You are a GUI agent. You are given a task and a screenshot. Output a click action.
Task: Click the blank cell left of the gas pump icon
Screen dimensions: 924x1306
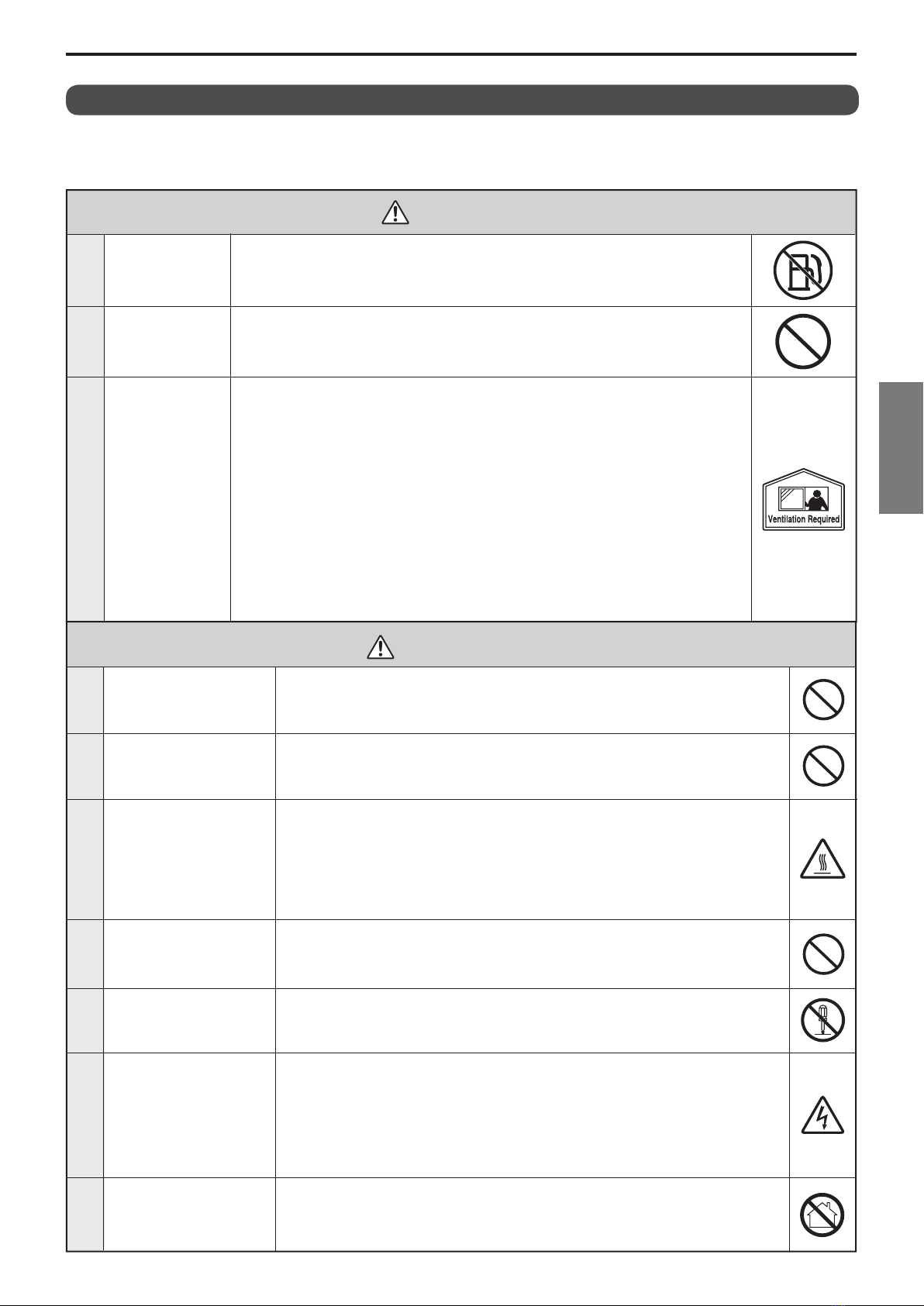(x=491, y=271)
